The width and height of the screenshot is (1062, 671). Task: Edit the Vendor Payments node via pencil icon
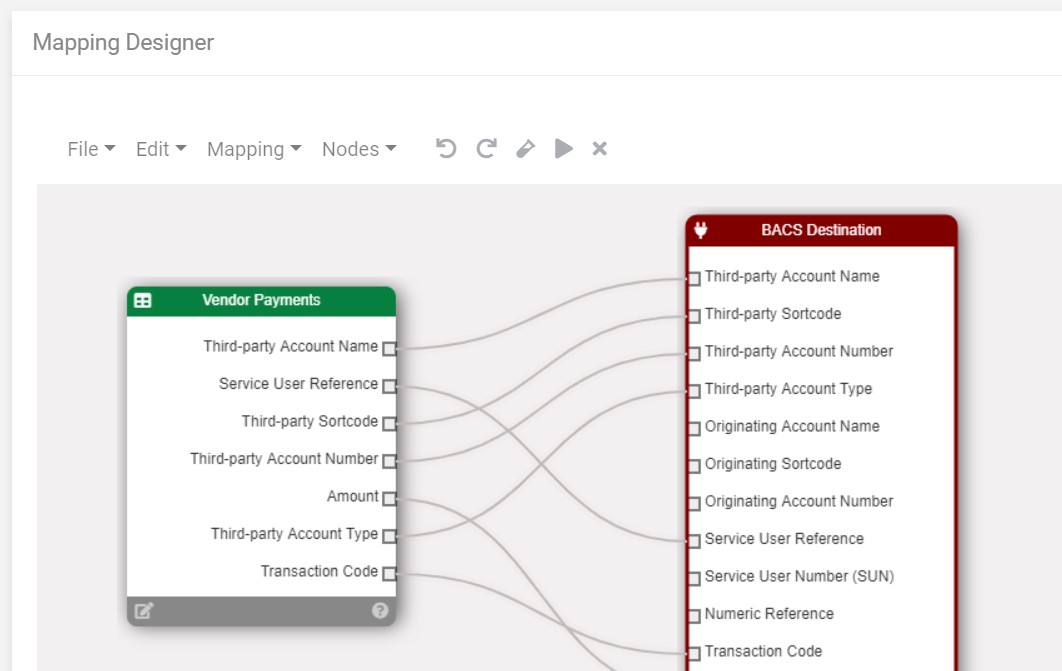tap(144, 611)
